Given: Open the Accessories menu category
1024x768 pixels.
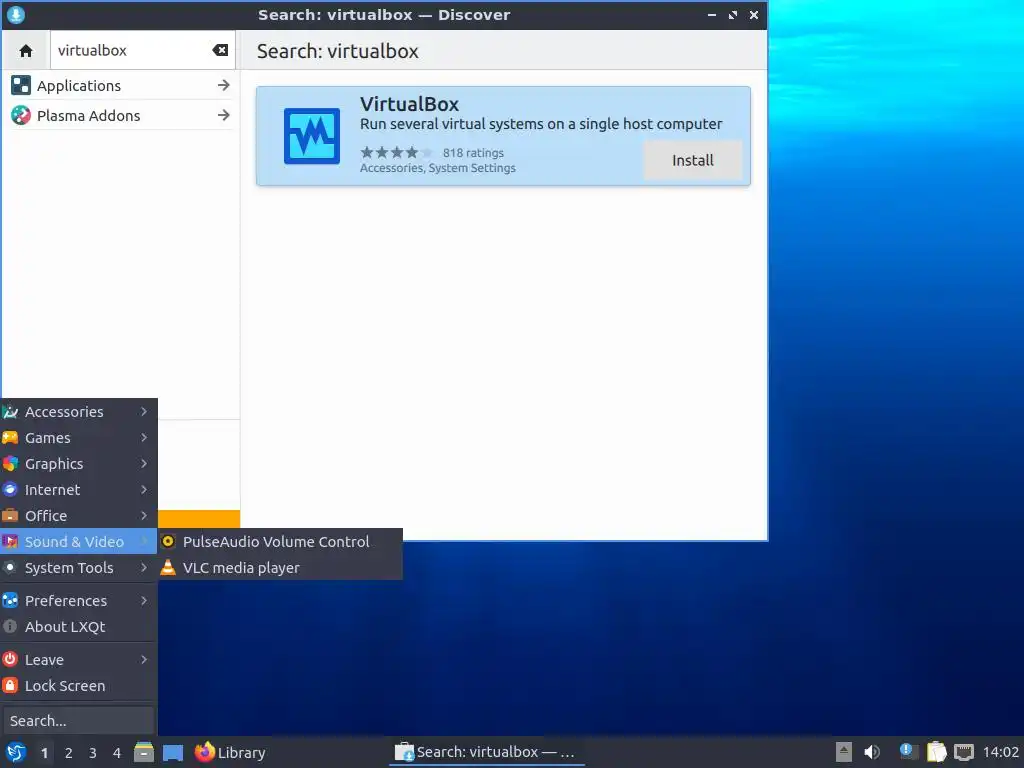Looking at the screenshot, I should point(78,411).
